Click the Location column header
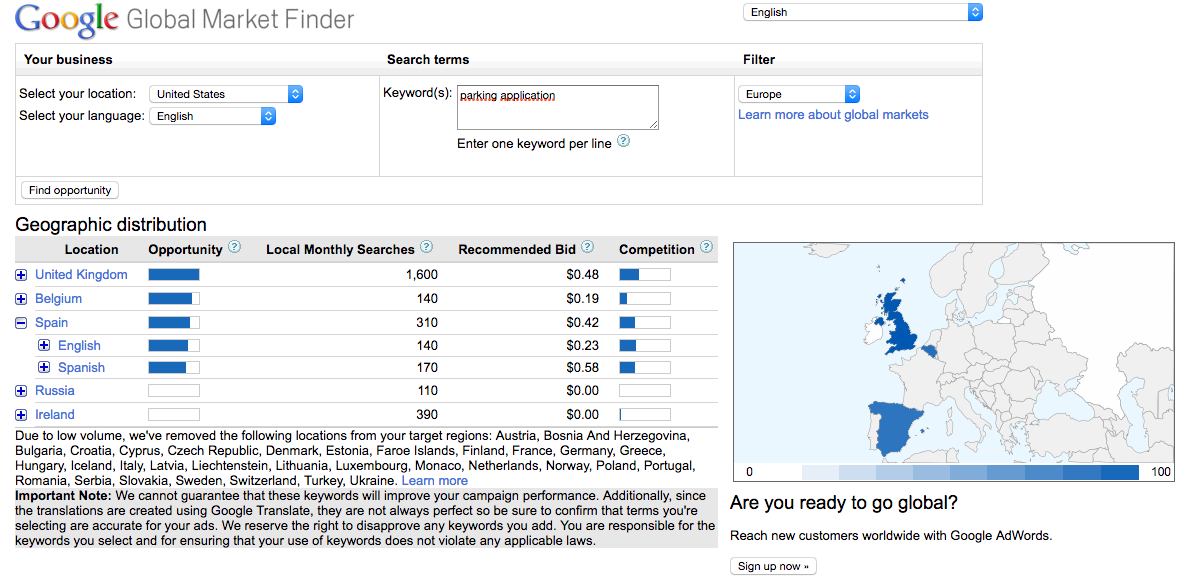The image size is (1195, 582). pyautogui.click(x=91, y=250)
